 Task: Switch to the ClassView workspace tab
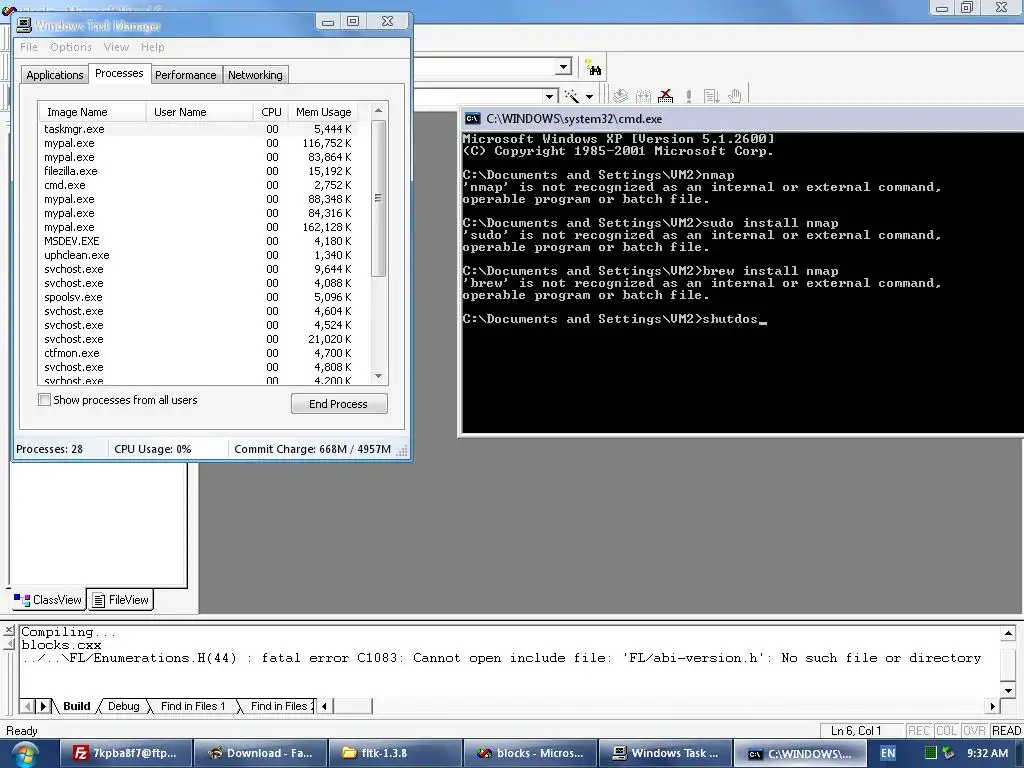click(x=48, y=600)
